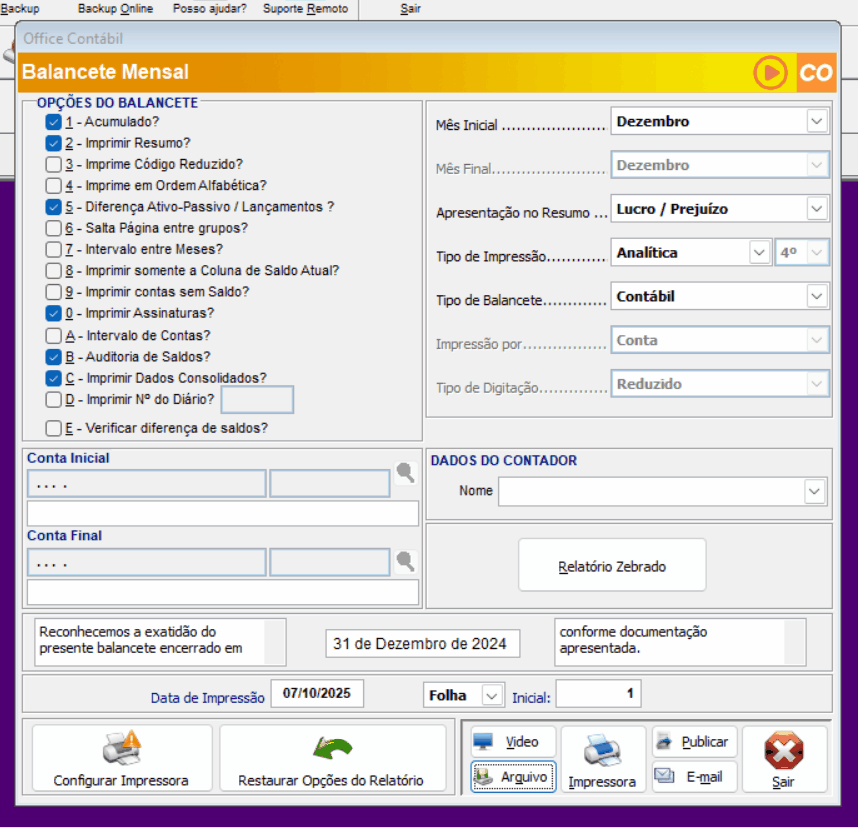858x828 pixels.
Task: Click the Publicar button
Action: (x=695, y=742)
